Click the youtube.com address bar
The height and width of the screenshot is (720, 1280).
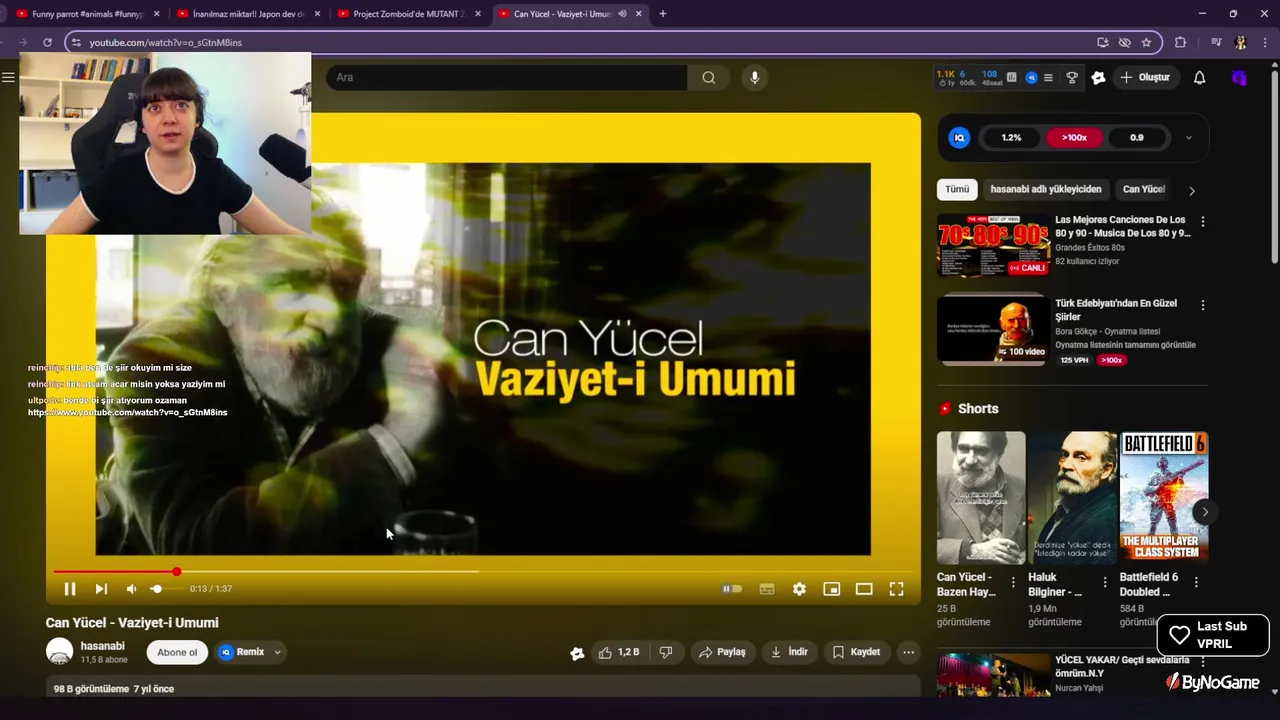click(580, 42)
